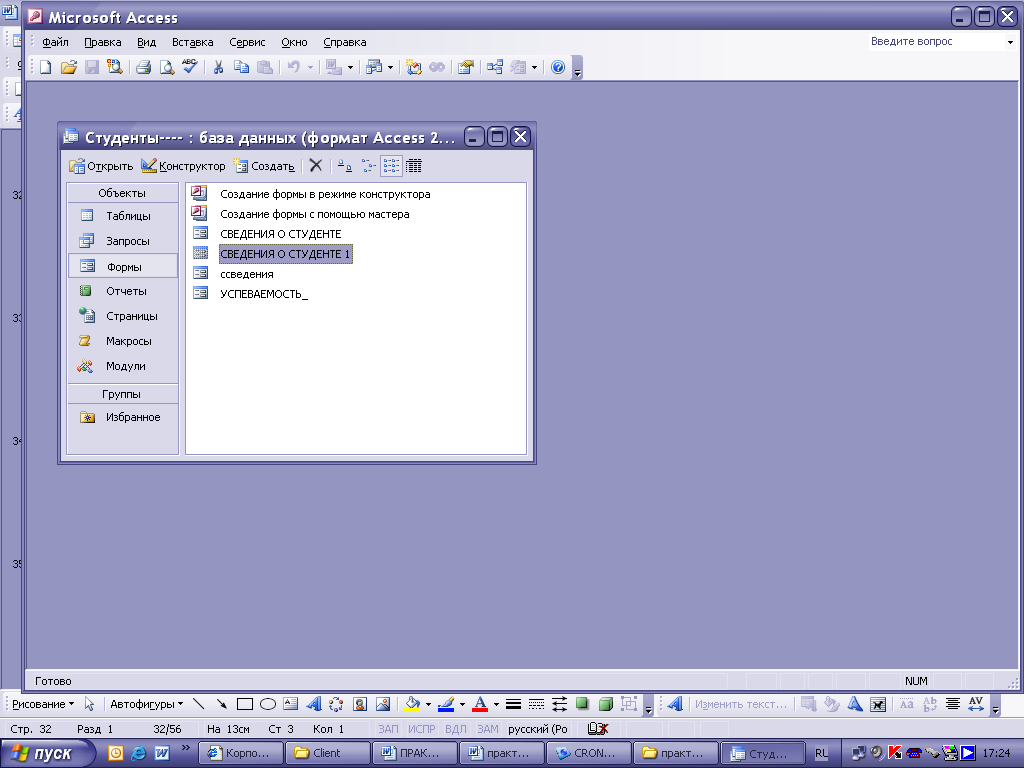Select form УСПЕВАЕМОСТЬ_ in the list
This screenshot has width=1024, height=768.
pos(264,294)
